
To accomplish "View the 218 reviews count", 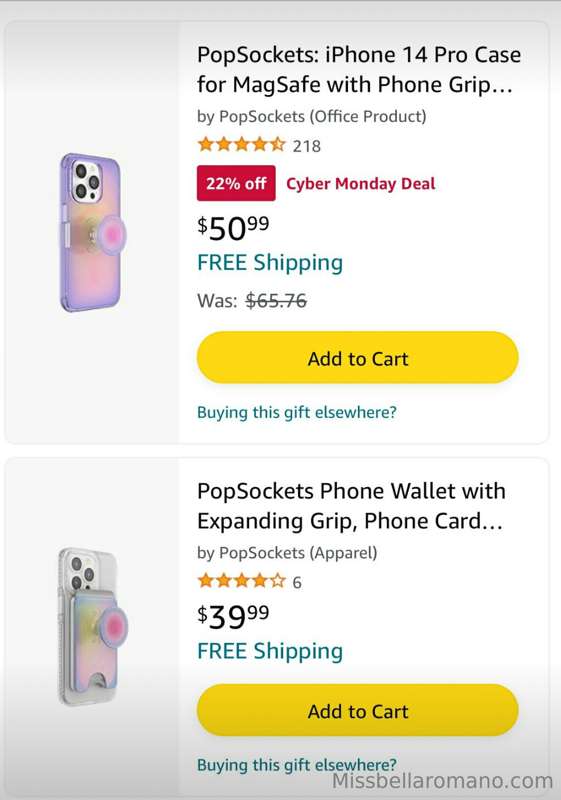I will click(307, 146).
